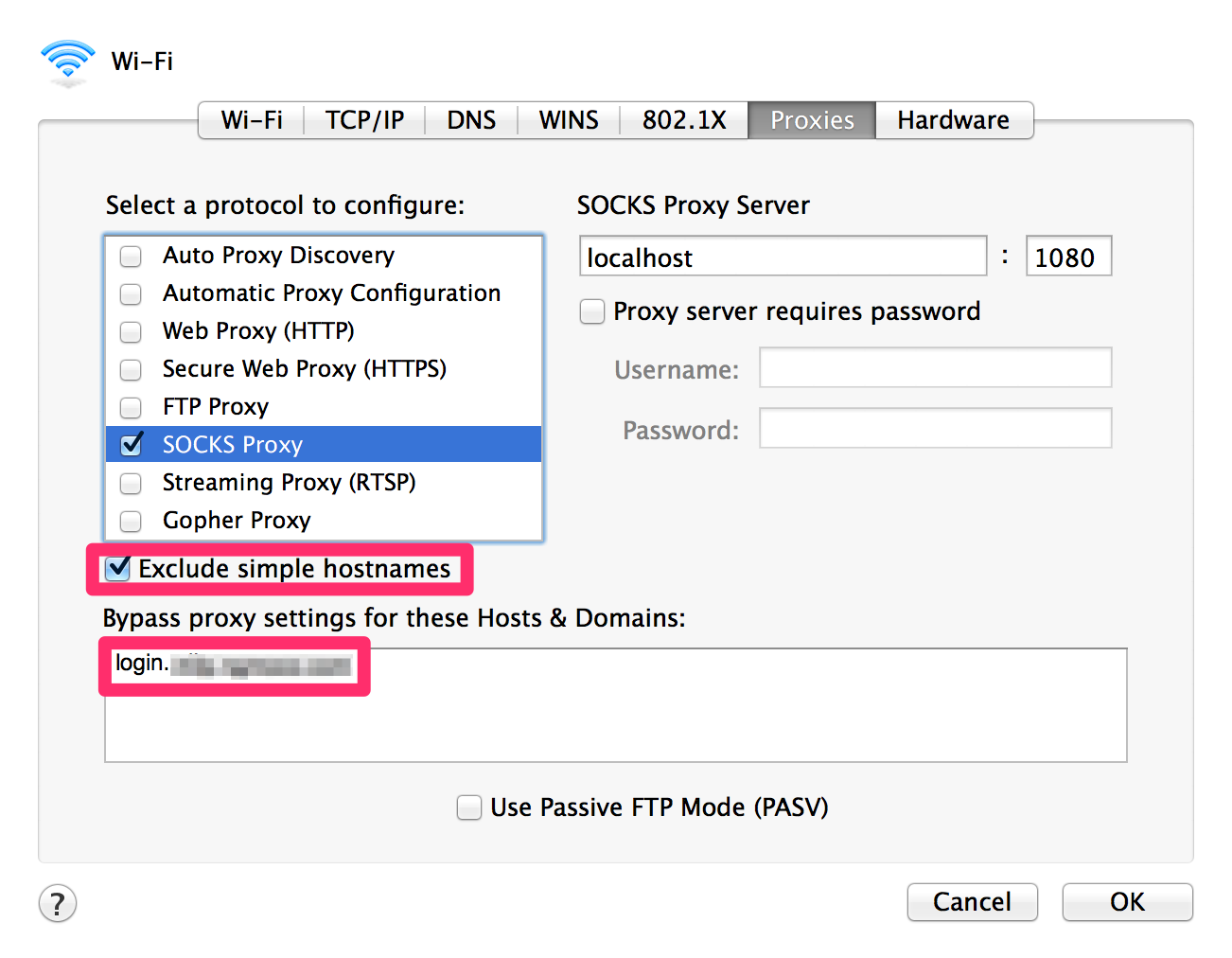This screenshot has width=1232, height=958.
Task: Check the Gopher Proxy checkbox
Action: (x=130, y=521)
